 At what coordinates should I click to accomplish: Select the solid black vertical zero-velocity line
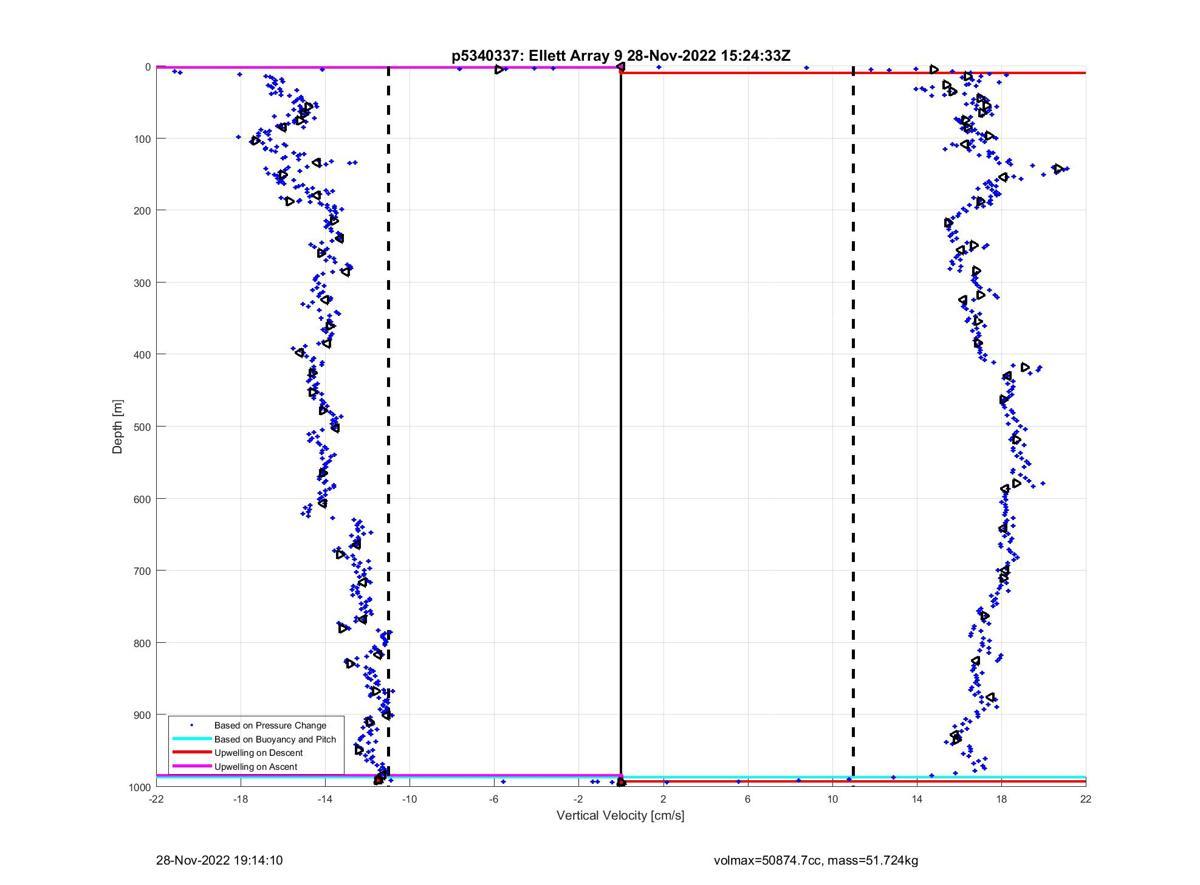tap(621, 427)
